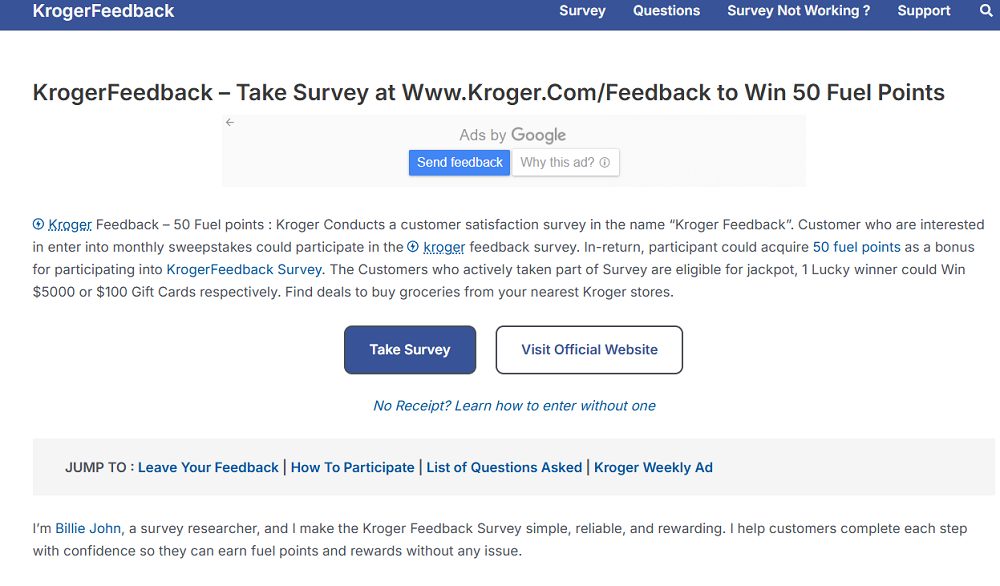This screenshot has height=586, width=1000.
Task: Jump to Leave Your Feedback section
Action: (208, 467)
